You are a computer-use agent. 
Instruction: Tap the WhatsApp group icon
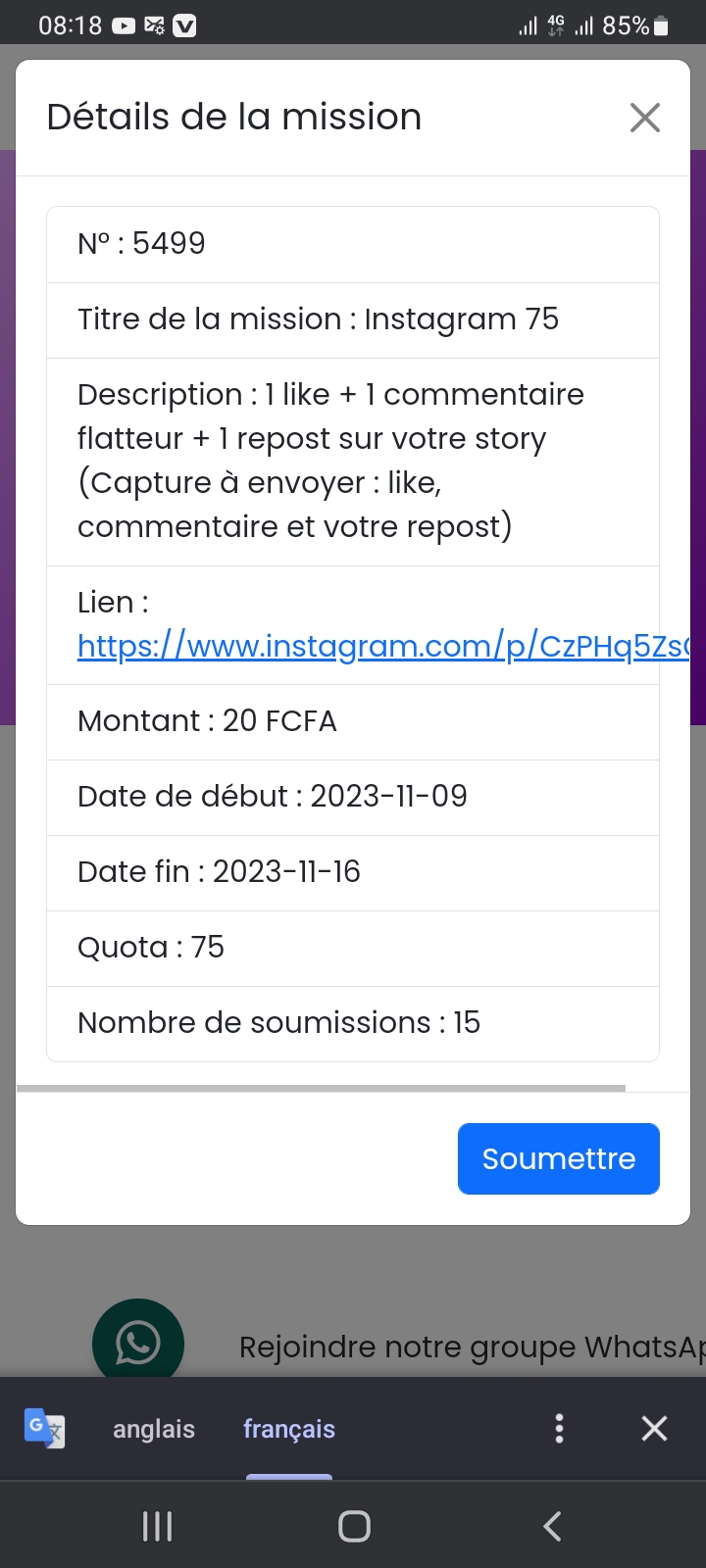[138, 1343]
